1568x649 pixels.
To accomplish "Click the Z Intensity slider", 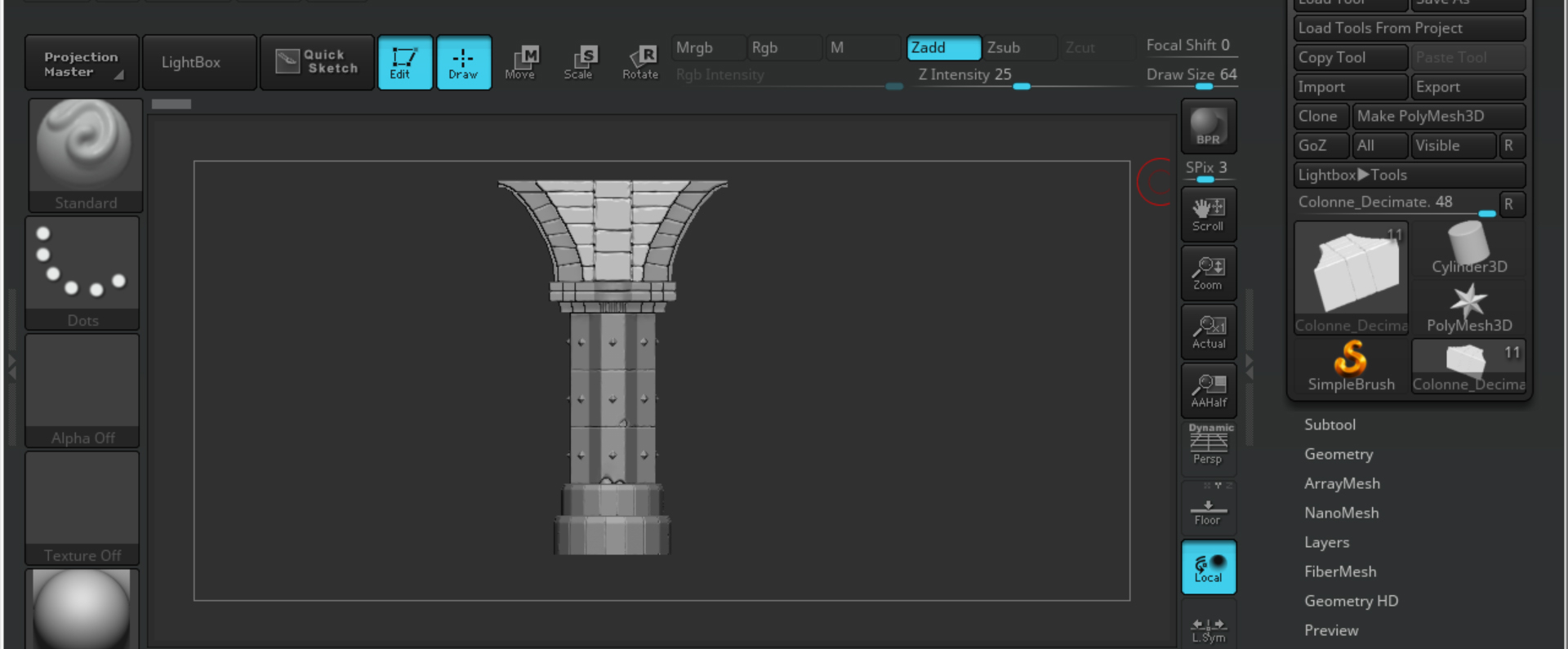I will [x=1021, y=76].
